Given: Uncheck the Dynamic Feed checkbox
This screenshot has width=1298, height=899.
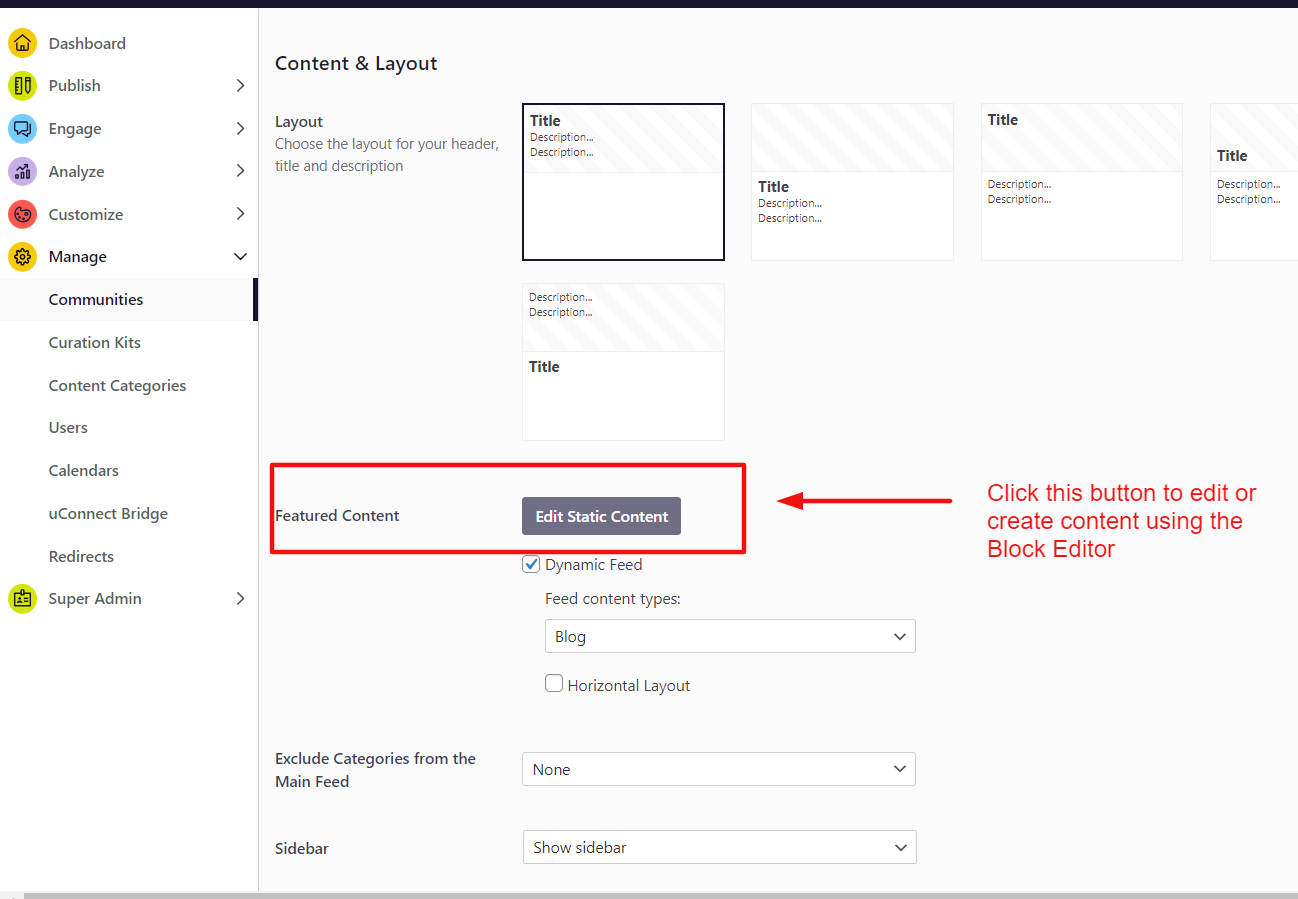Looking at the screenshot, I should [x=531, y=565].
